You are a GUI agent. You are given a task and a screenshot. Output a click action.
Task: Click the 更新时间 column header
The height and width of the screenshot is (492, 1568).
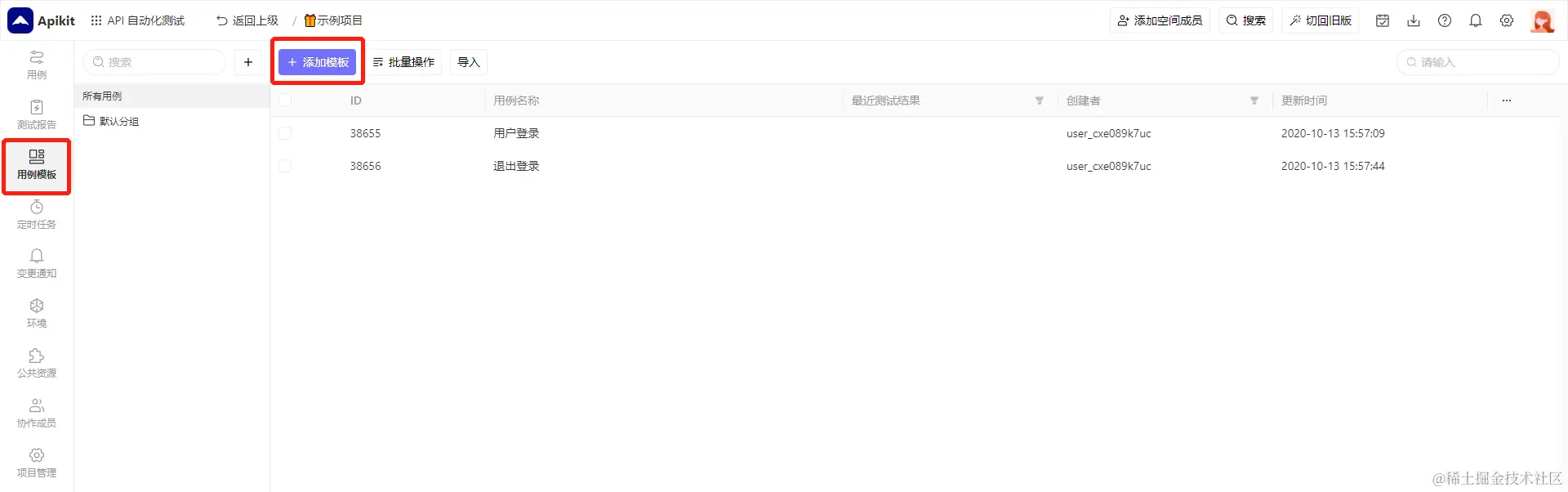point(1304,101)
